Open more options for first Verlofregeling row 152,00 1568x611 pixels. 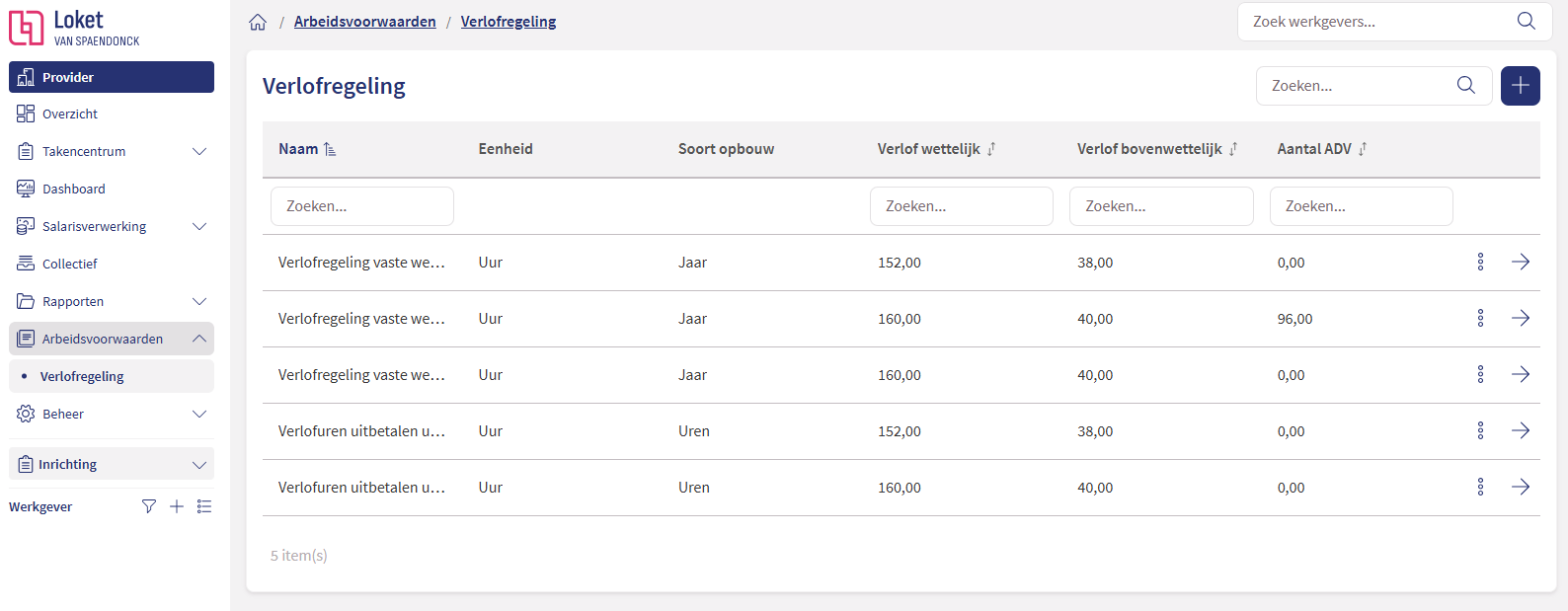1480,262
